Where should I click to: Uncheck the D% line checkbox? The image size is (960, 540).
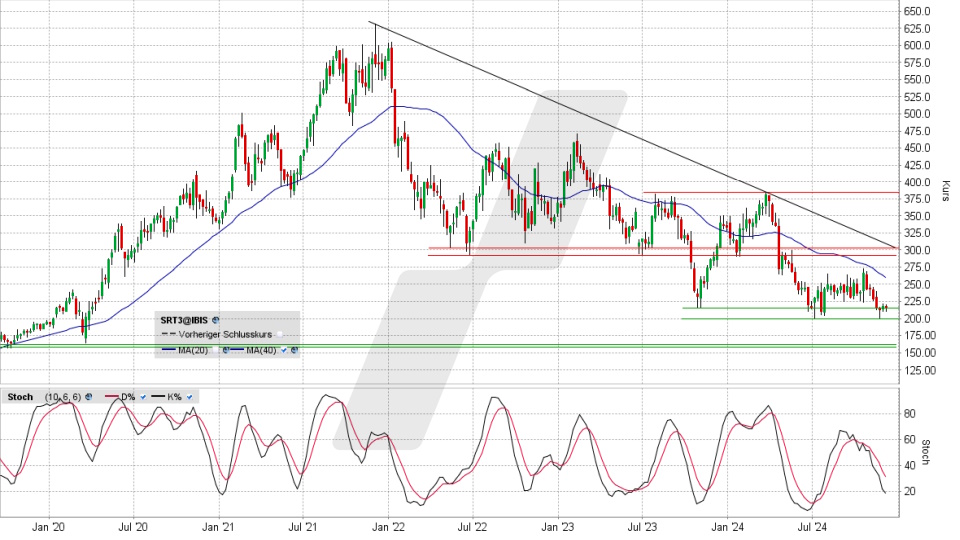click(x=143, y=397)
